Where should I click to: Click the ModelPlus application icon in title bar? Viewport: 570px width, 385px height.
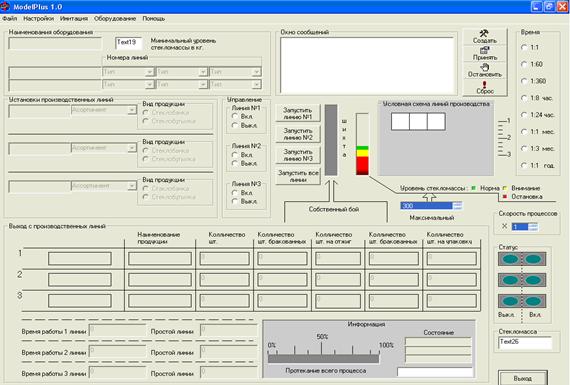pyautogui.click(x=5, y=7)
